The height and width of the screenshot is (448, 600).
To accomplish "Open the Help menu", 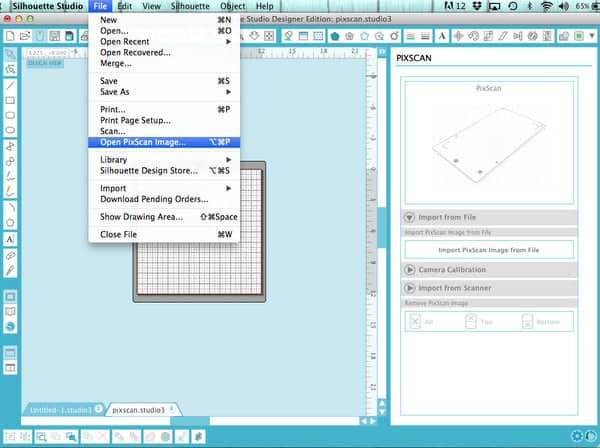I will point(264,6).
